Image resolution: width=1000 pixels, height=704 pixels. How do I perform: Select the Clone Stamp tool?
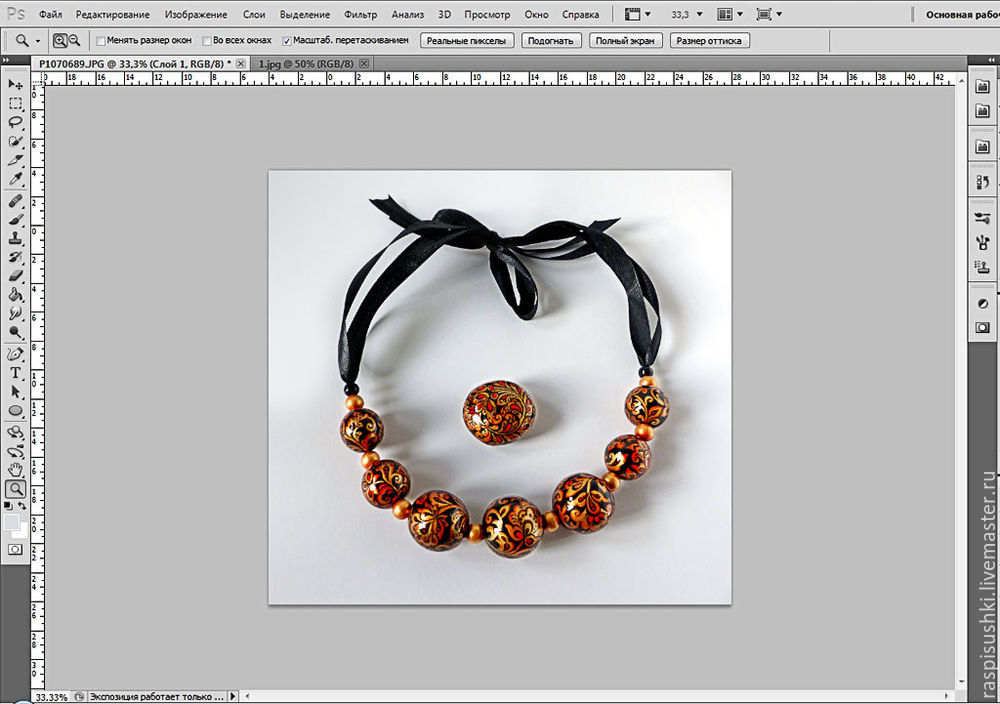(x=16, y=239)
